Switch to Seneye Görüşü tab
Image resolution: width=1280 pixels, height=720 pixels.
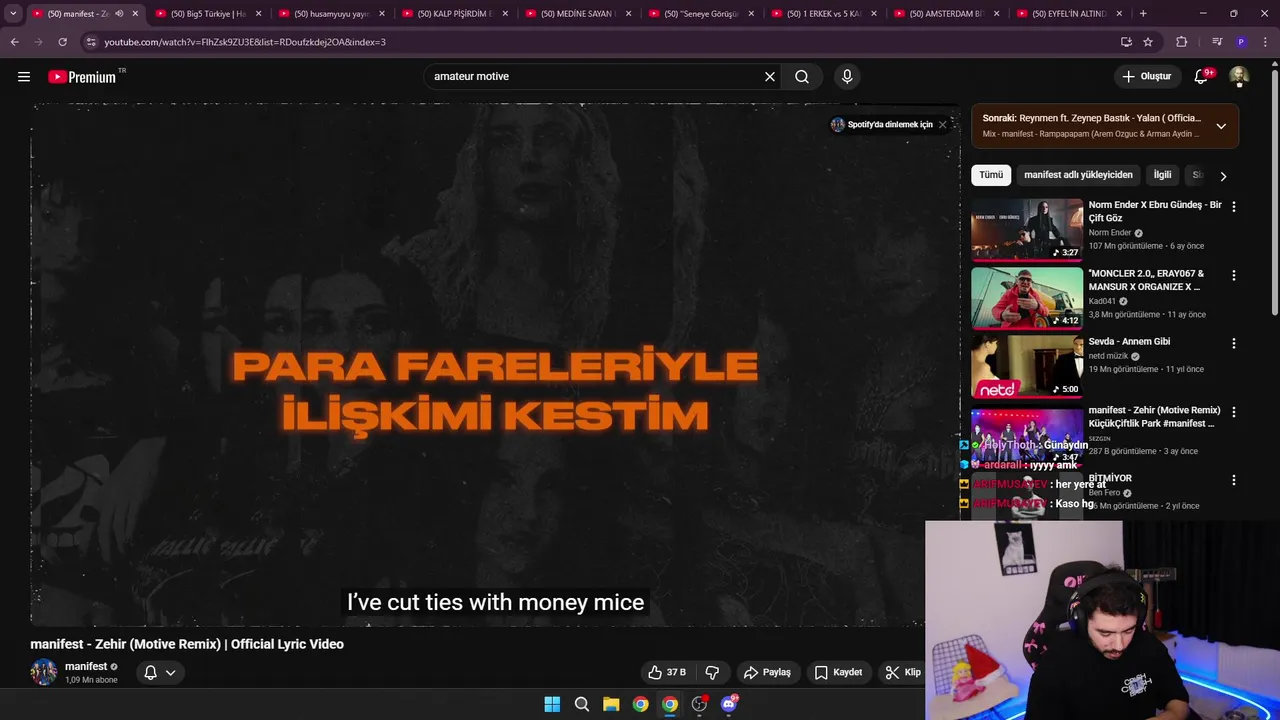click(x=700, y=14)
